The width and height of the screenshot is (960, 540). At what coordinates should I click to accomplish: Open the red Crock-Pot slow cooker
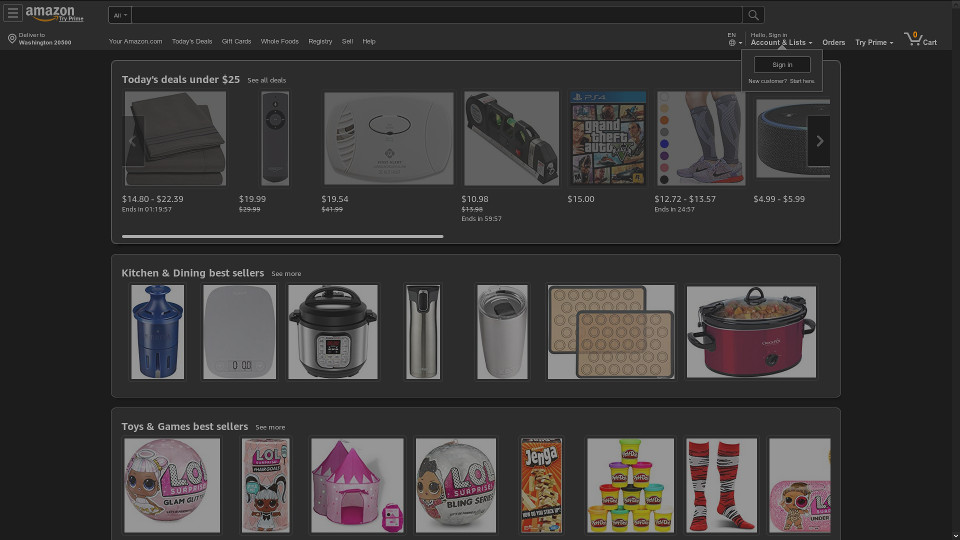(751, 332)
